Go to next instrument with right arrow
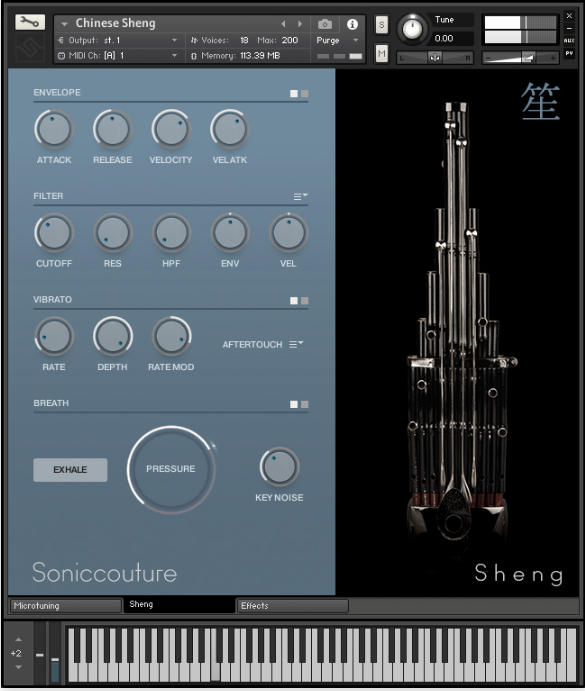The width and height of the screenshot is (585, 691). tap(300, 24)
